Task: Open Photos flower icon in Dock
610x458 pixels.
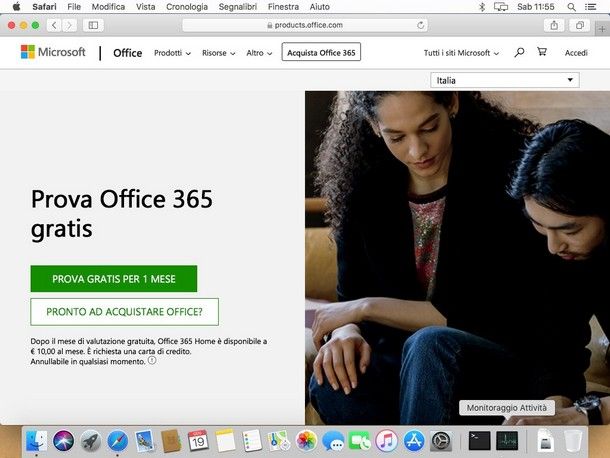Action: coord(306,440)
